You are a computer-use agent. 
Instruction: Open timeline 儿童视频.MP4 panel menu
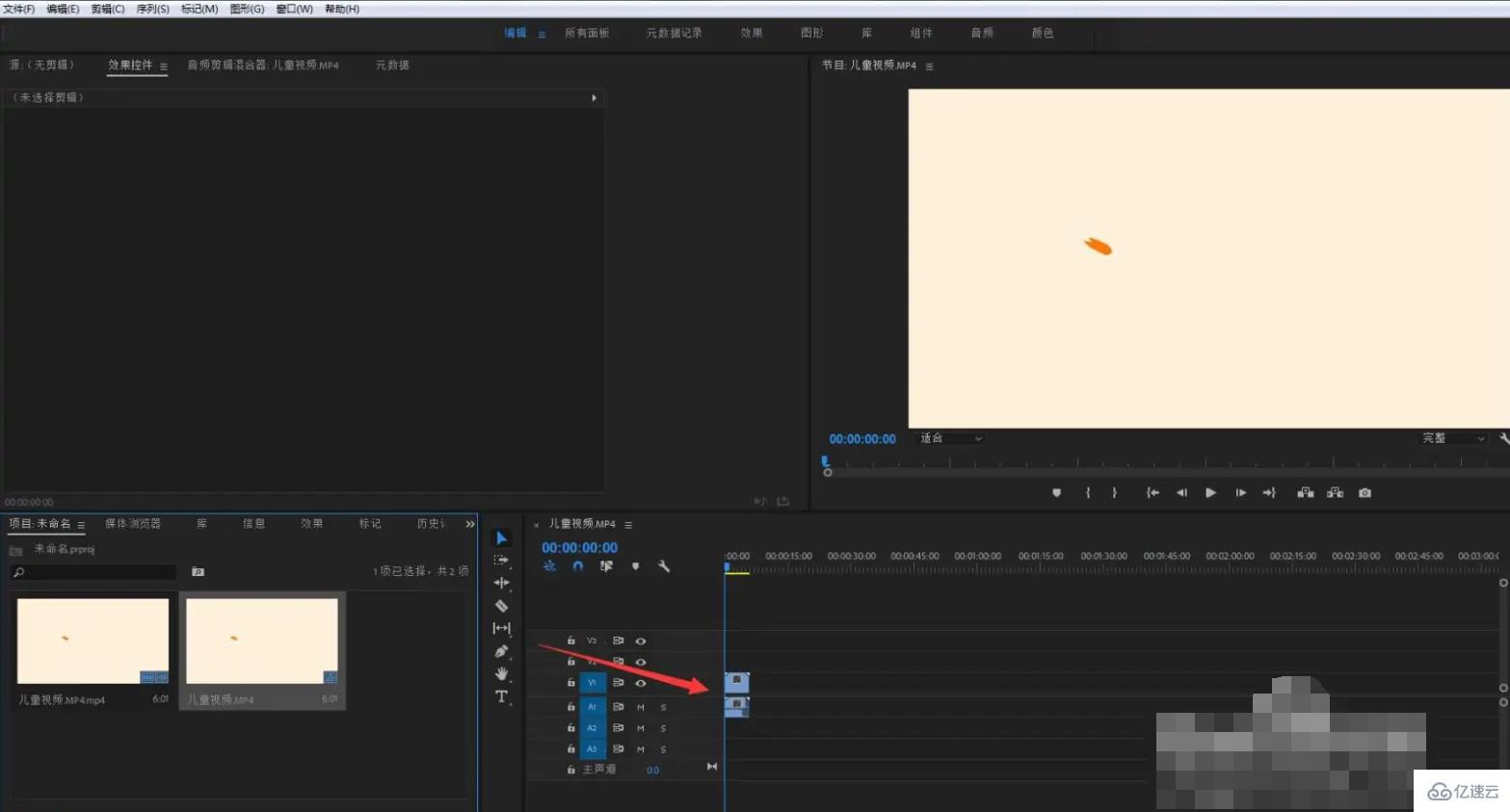pyautogui.click(x=628, y=525)
